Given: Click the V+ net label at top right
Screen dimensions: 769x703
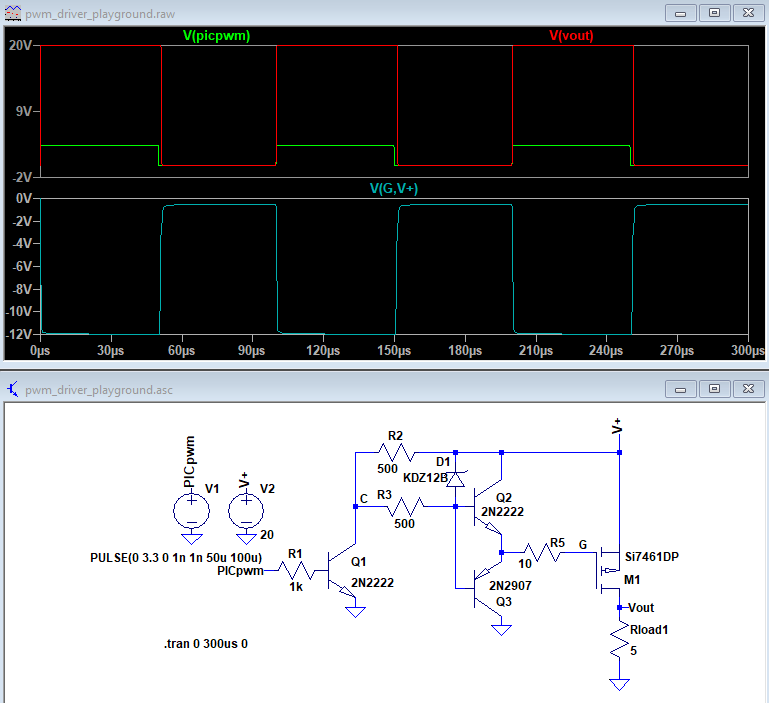Looking at the screenshot, I should click(617, 426).
